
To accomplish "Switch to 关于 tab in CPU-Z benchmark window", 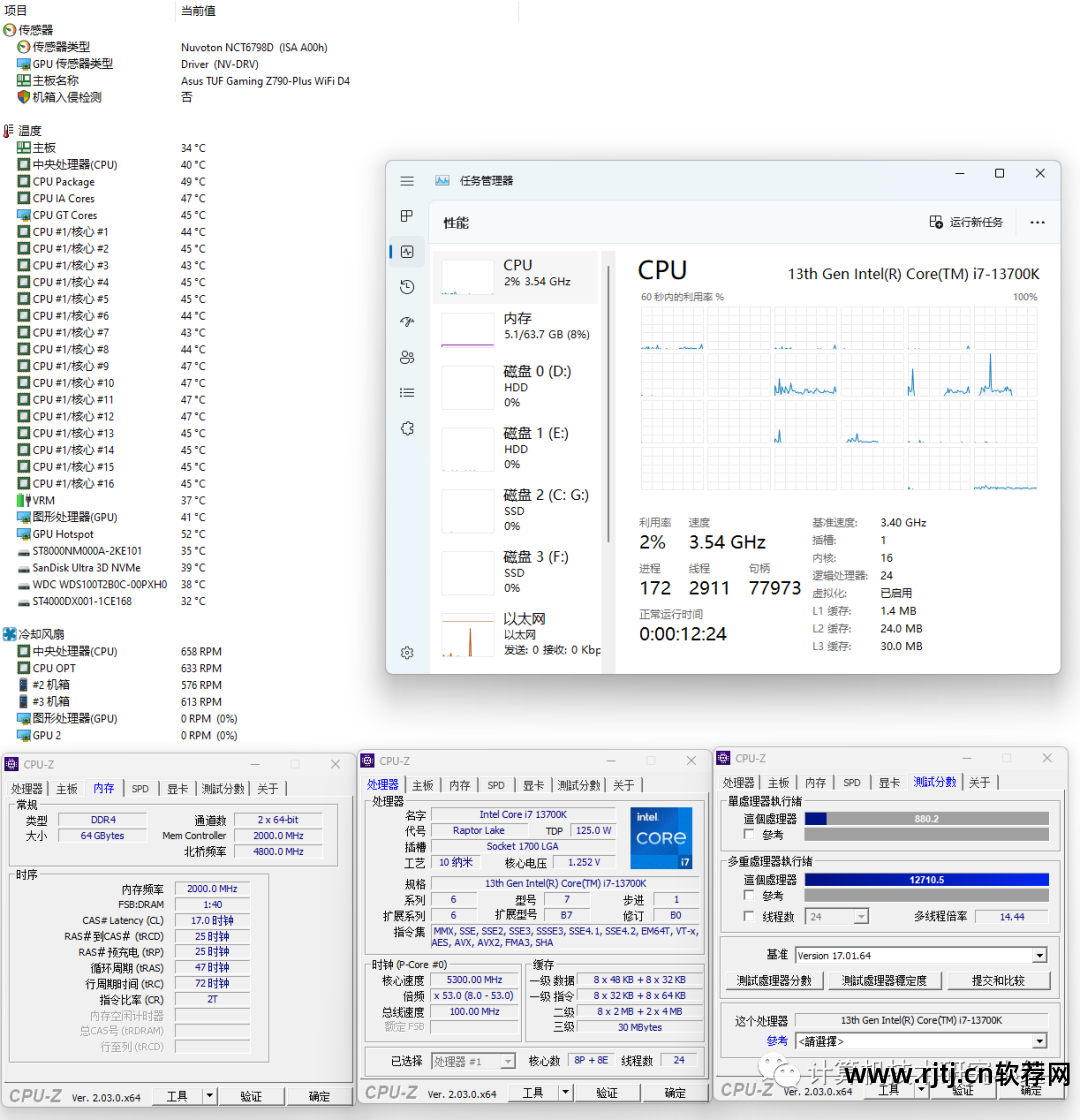I will point(979,782).
